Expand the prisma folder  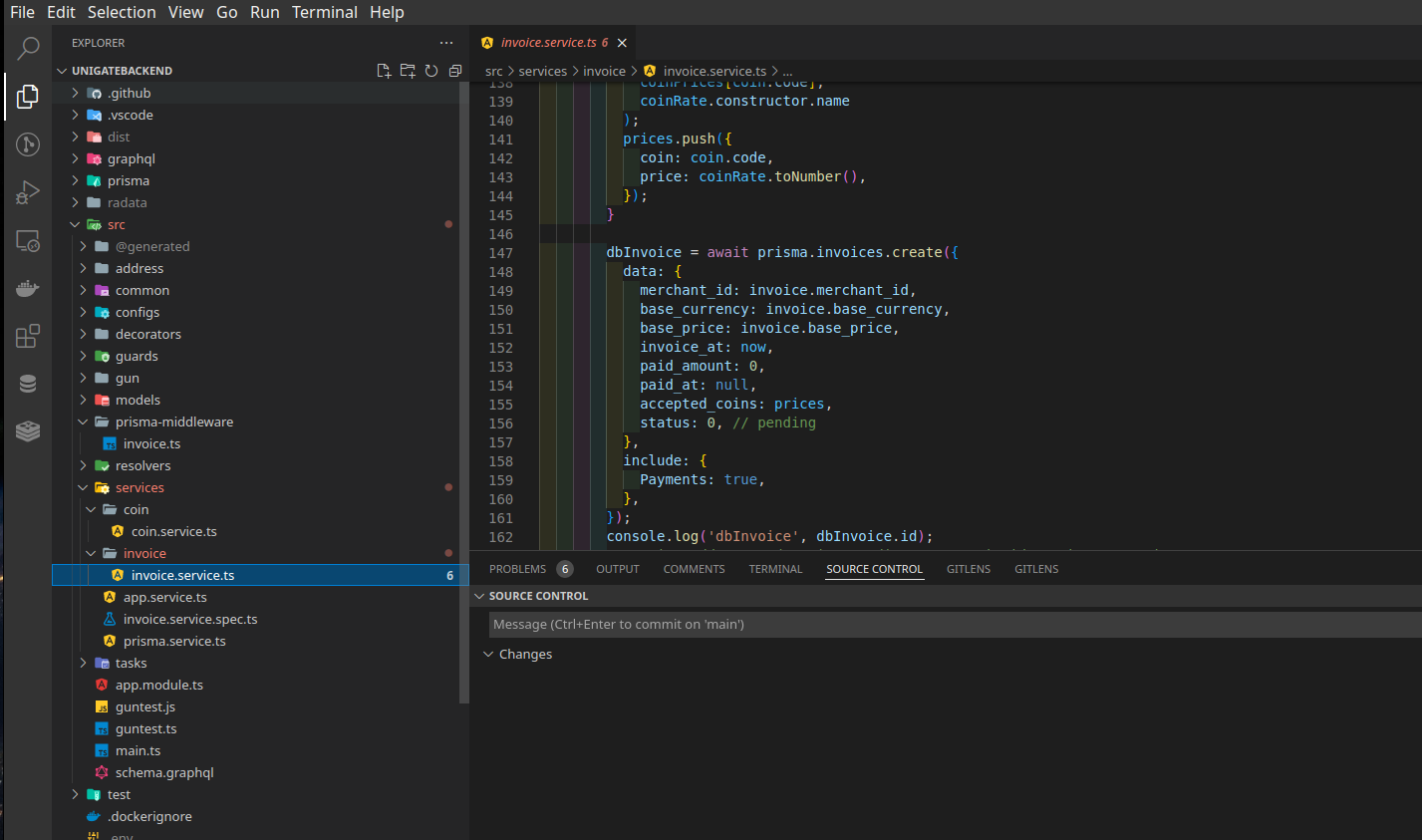click(x=128, y=180)
